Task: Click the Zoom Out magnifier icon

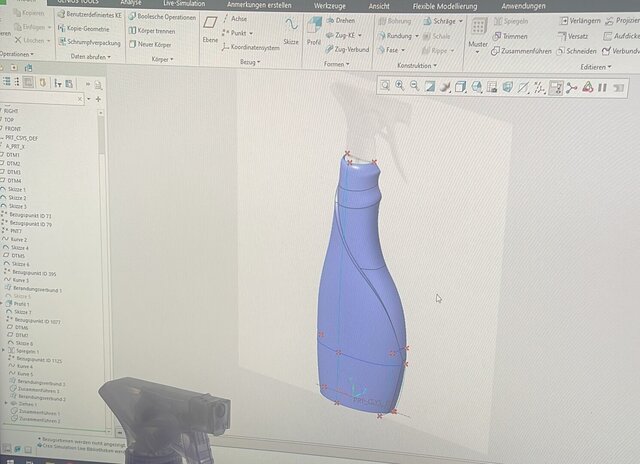Action: [415, 86]
